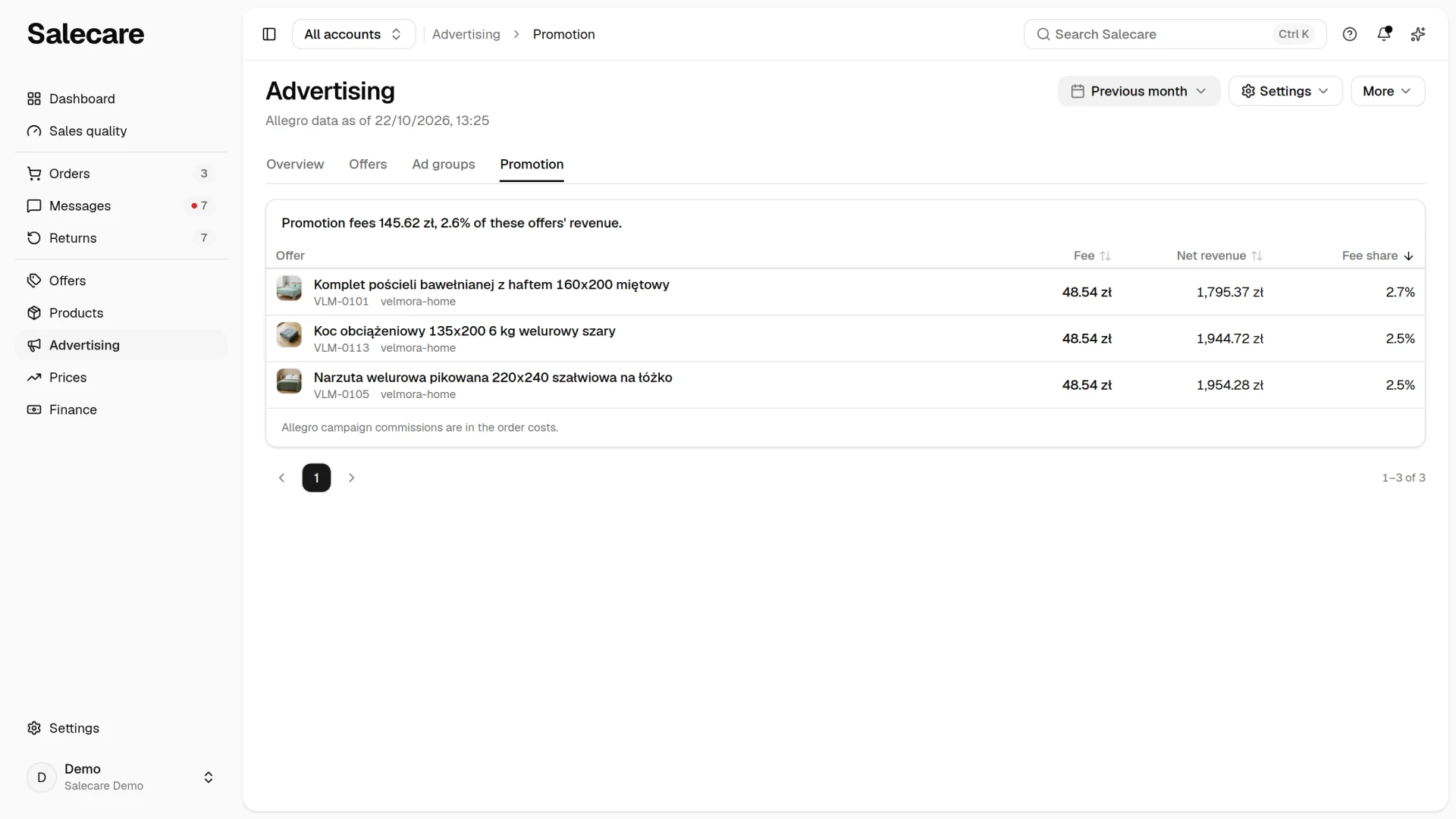Viewport: 1456px width, 819px height.
Task: Open Narzuta welurowa offer thumbnail
Action: coord(289,381)
